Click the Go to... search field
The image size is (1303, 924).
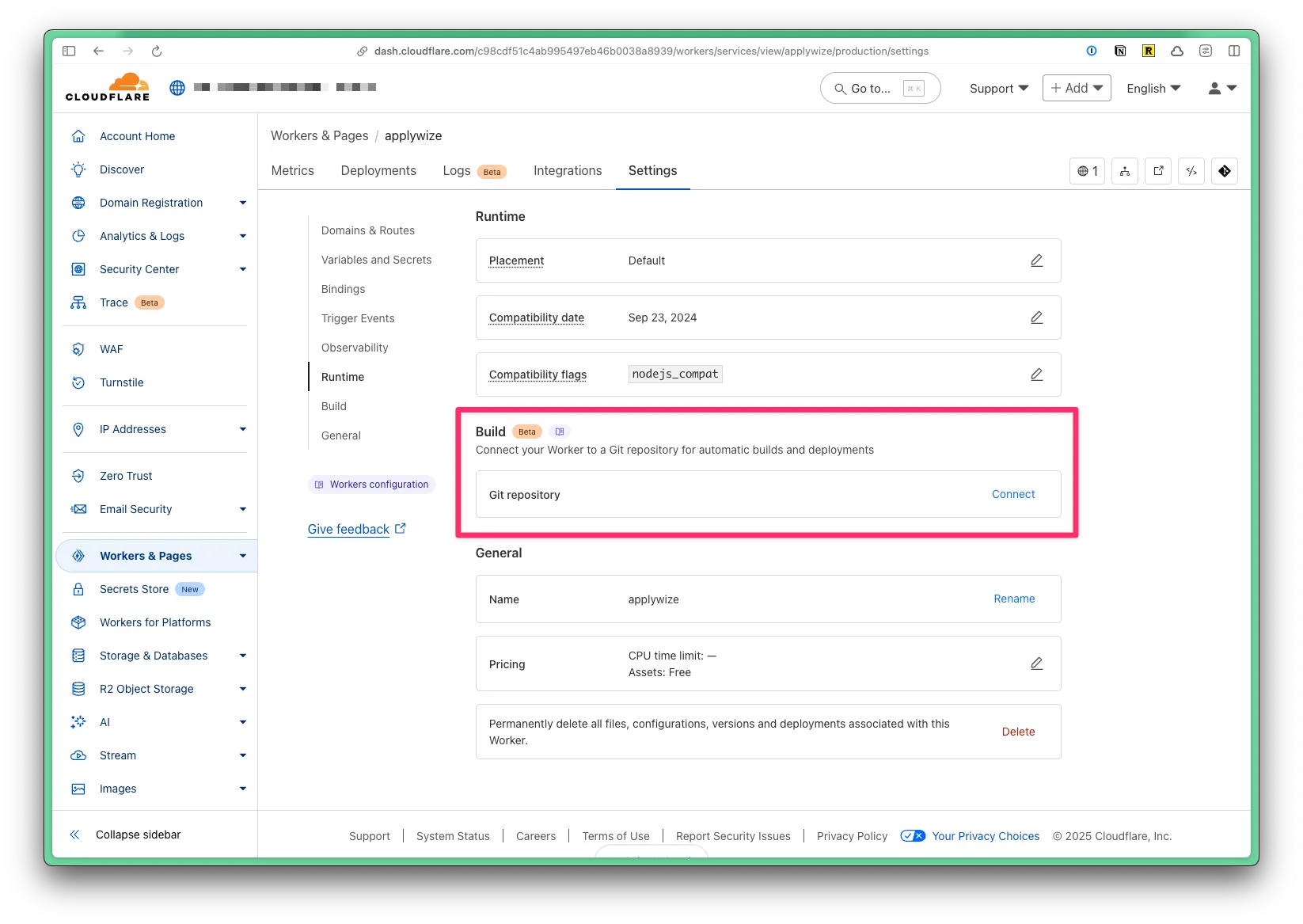coord(879,88)
